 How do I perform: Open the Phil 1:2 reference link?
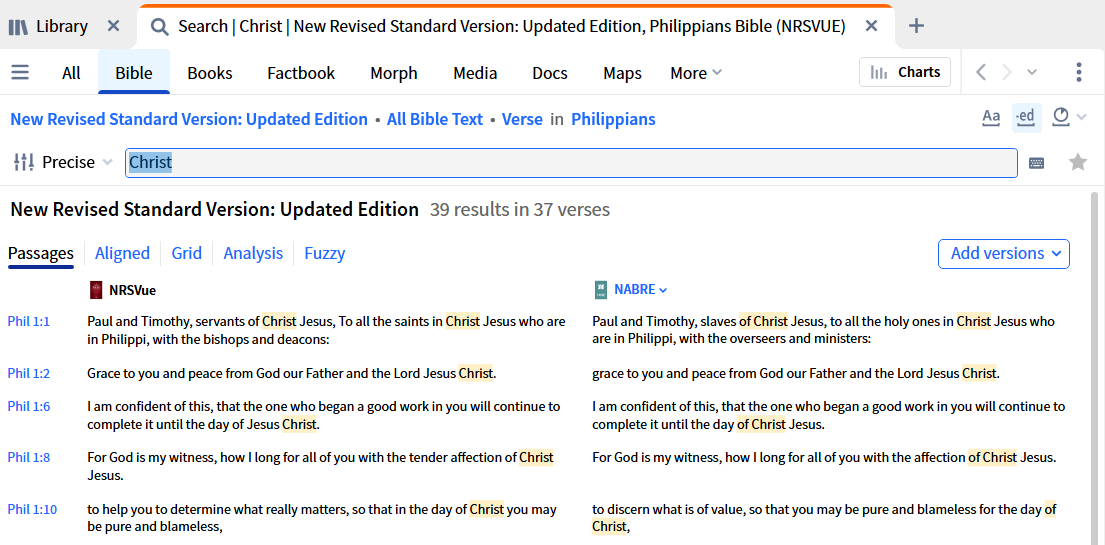pyautogui.click(x=29, y=373)
